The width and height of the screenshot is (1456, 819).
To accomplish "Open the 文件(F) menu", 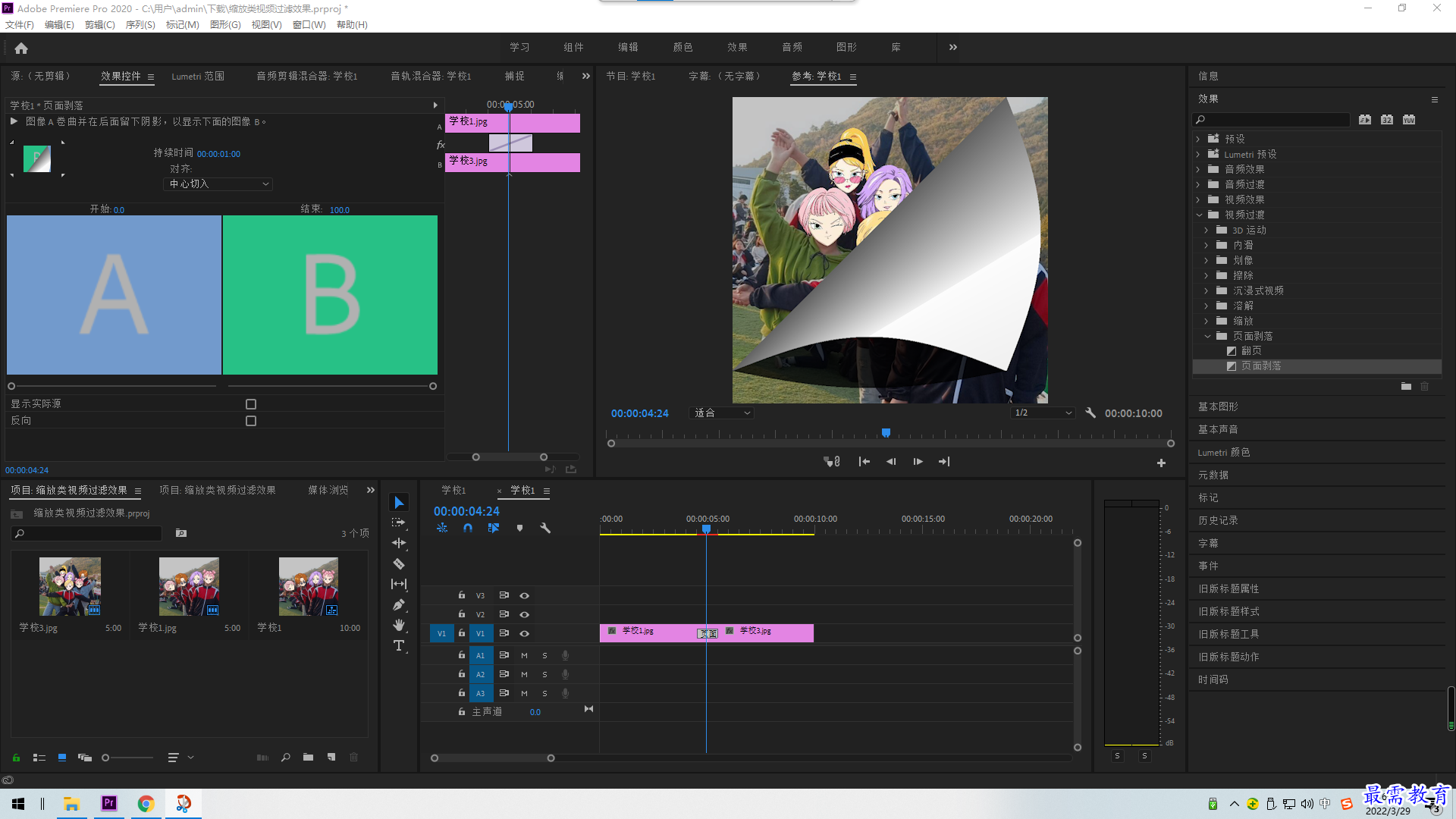I will pyautogui.click(x=20, y=25).
